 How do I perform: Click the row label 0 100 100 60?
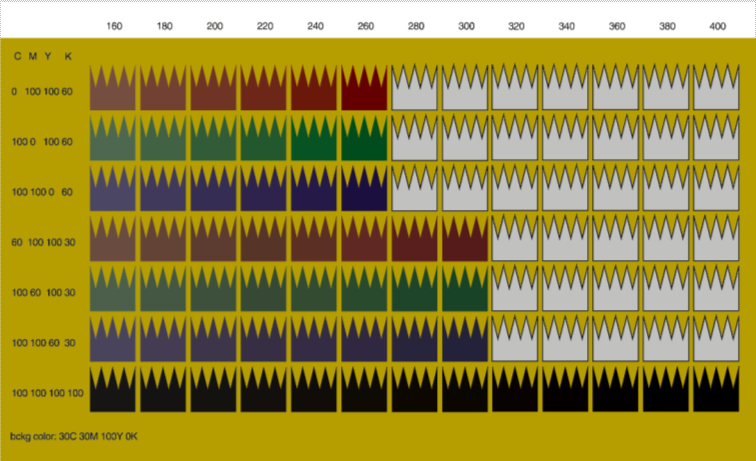pos(42,92)
